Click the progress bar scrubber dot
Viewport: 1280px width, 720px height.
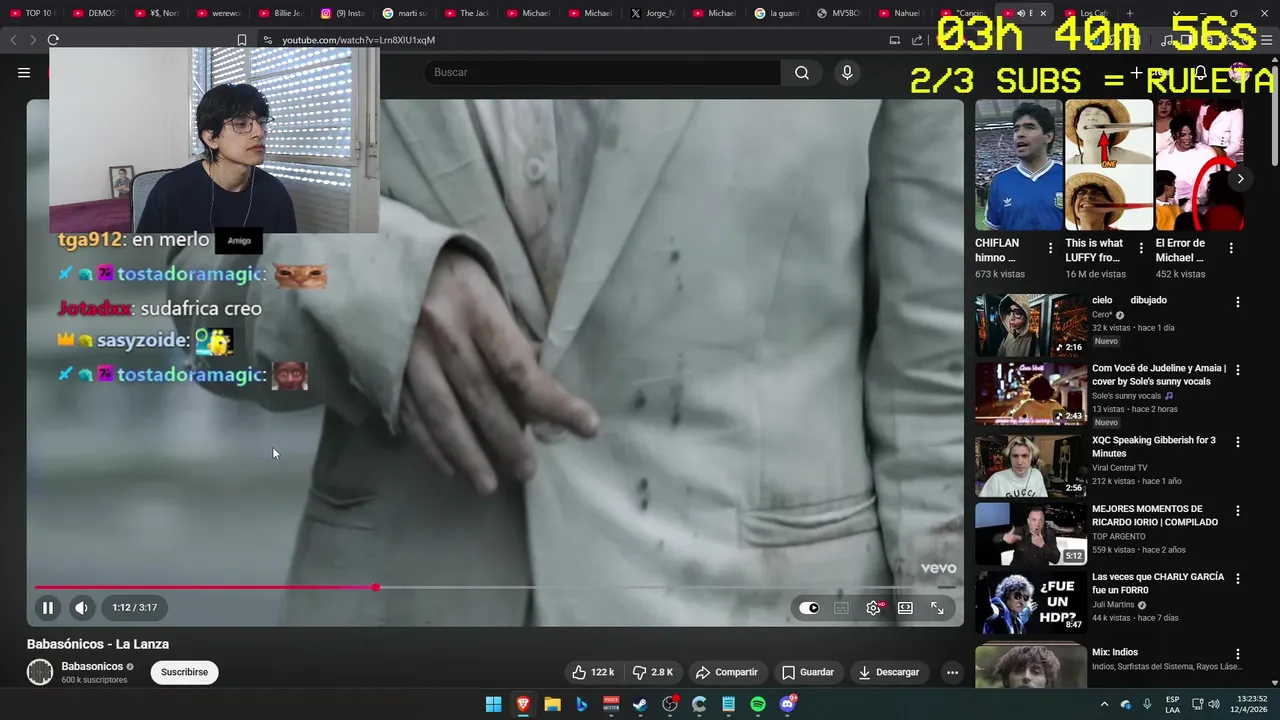pos(376,587)
